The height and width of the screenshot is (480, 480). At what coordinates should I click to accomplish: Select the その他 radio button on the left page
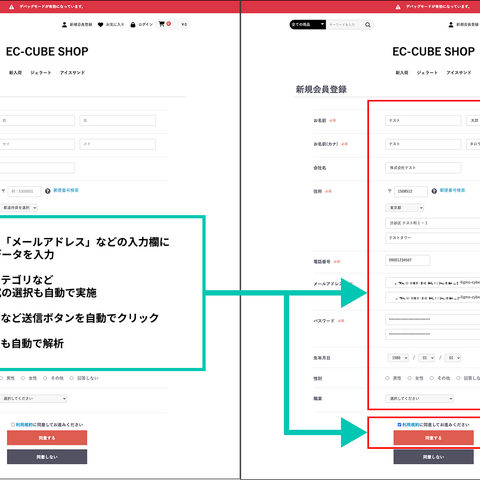(x=45, y=378)
